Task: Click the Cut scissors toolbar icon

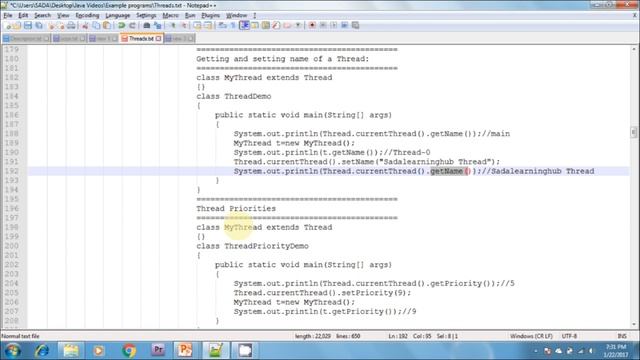Action: 85,25
